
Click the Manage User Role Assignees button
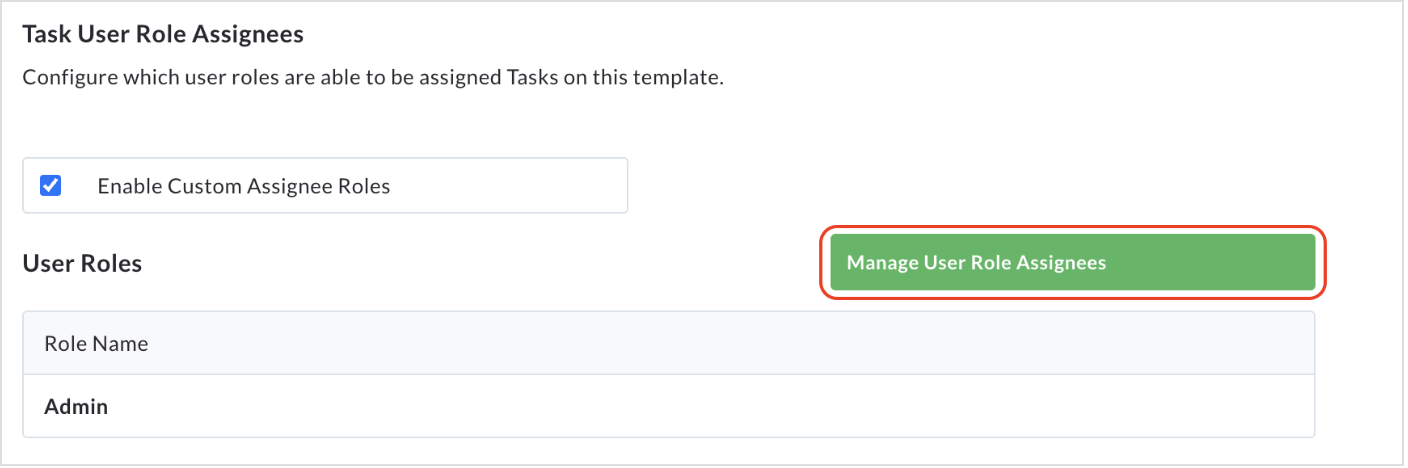pos(1072,263)
